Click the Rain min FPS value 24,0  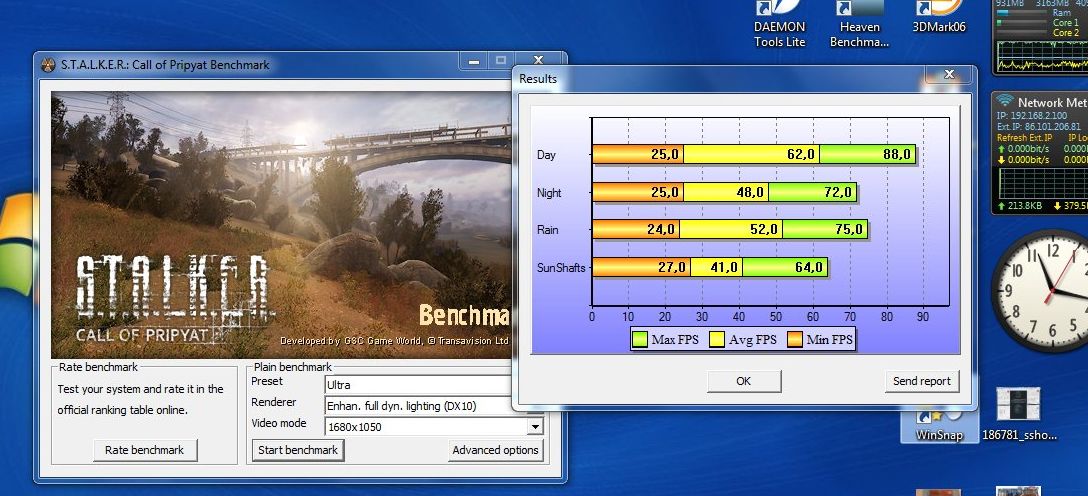(661, 229)
